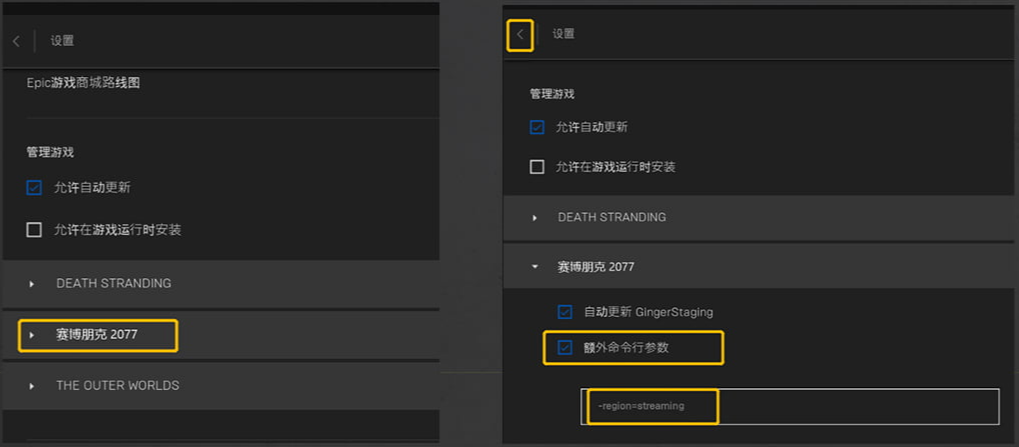Click 管理游戏 heading in left panel
1019x447 pixels.
(x=50, y=153)
